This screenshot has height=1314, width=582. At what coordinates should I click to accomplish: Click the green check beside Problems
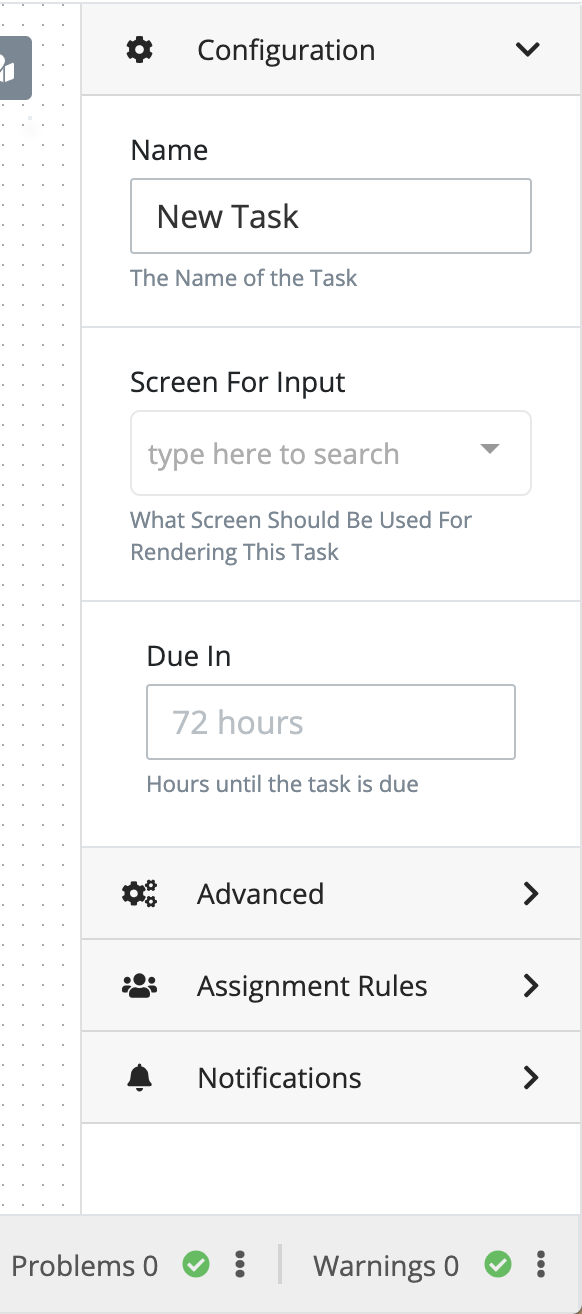click(x=195, y=1265)
